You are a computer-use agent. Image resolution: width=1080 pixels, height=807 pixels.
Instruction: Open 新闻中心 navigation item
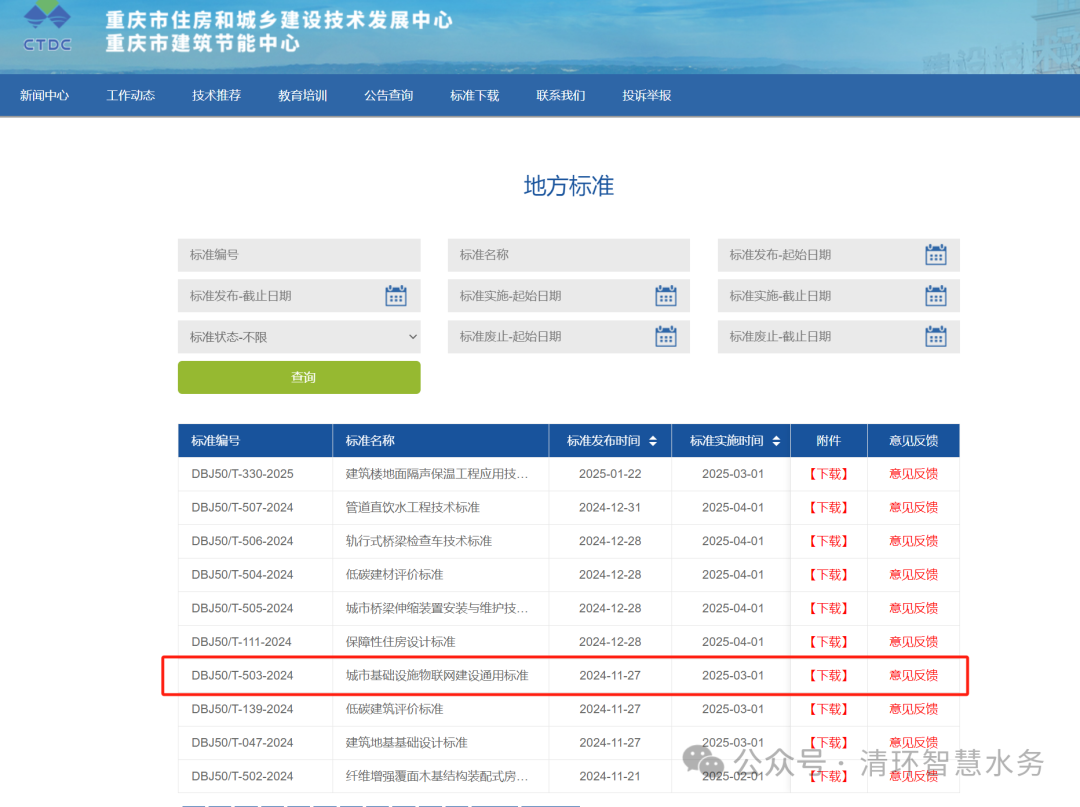44,96
